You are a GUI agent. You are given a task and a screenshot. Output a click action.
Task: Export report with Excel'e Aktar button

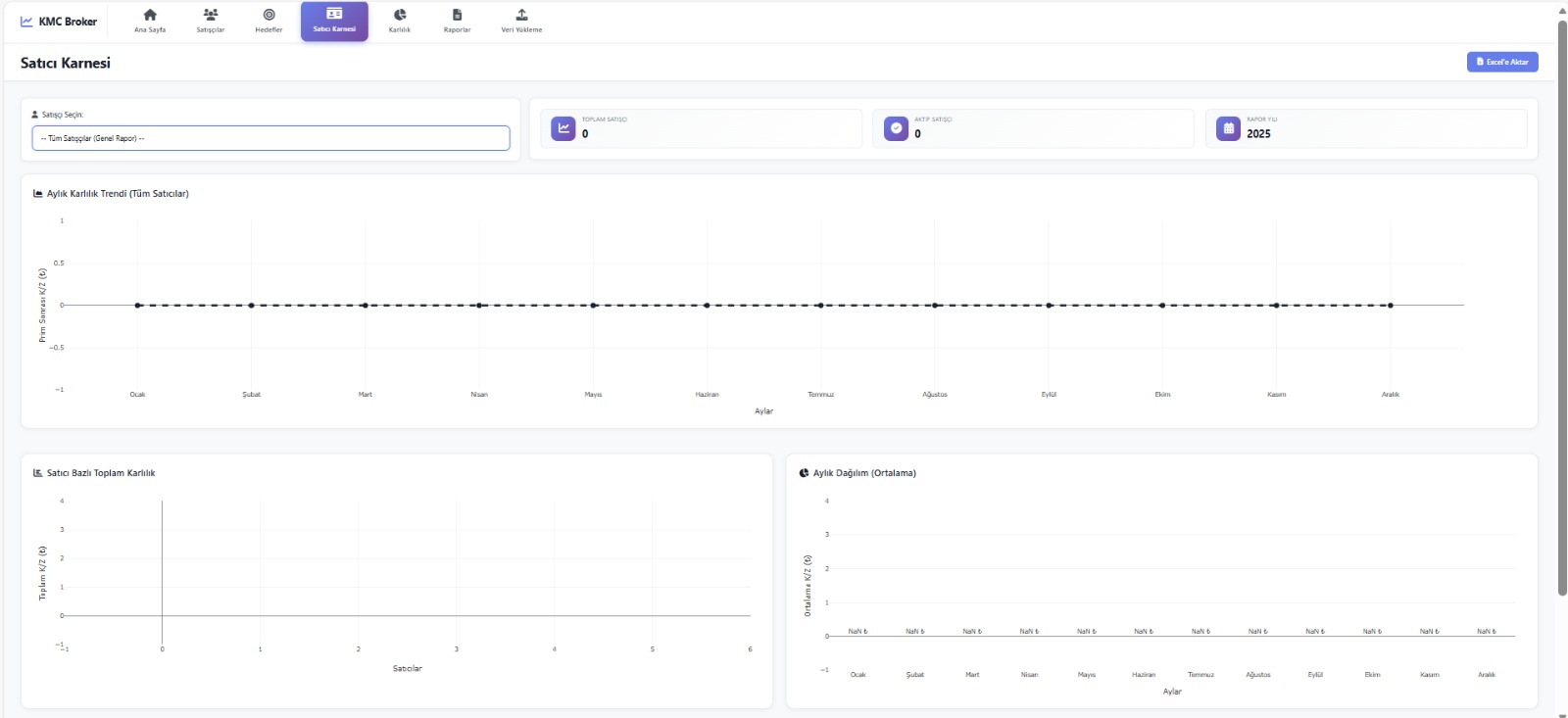coord(1501,62)
